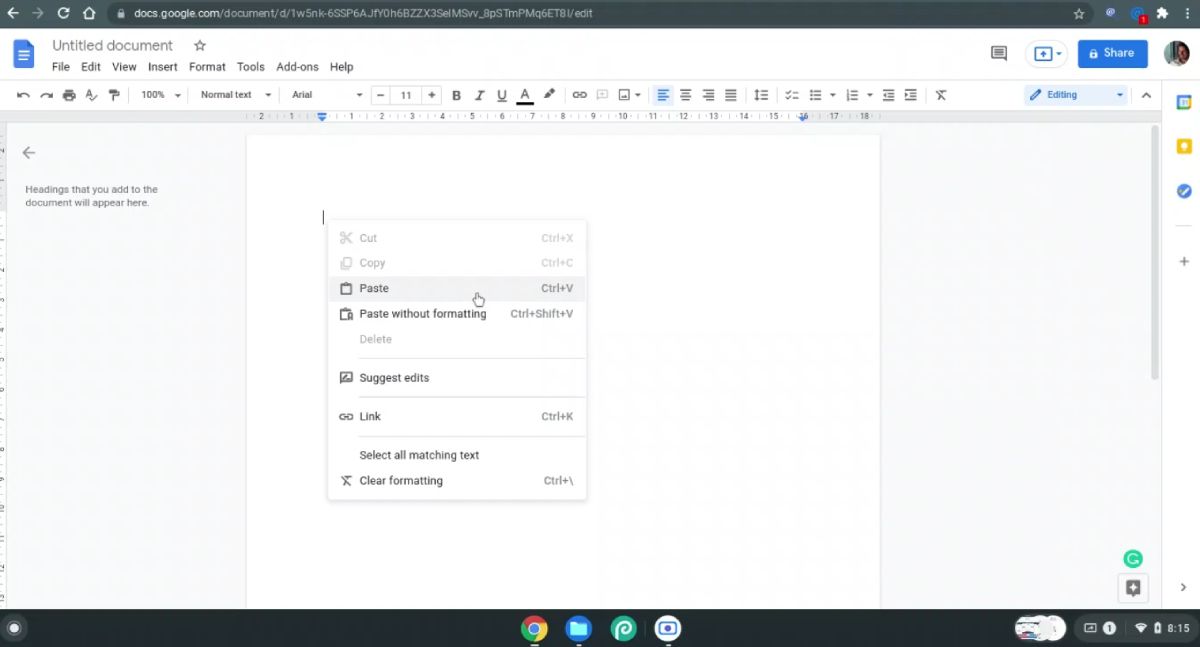Click the Insert link toolbar icon
The width and height of the screenshot is (1200, 647).
pyautogui.click(x=580, y=94)
